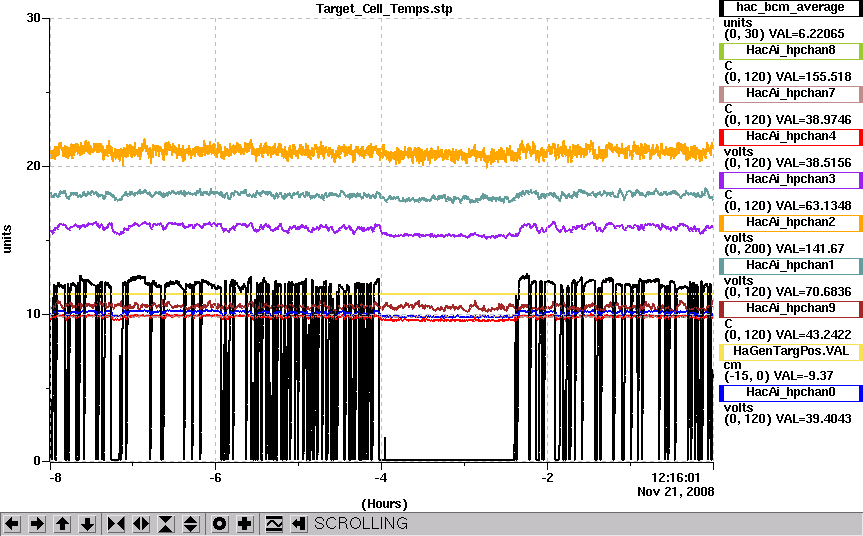Click the VAL=38.5156 reading
The image size is (863, 536).
click(813, 163)
